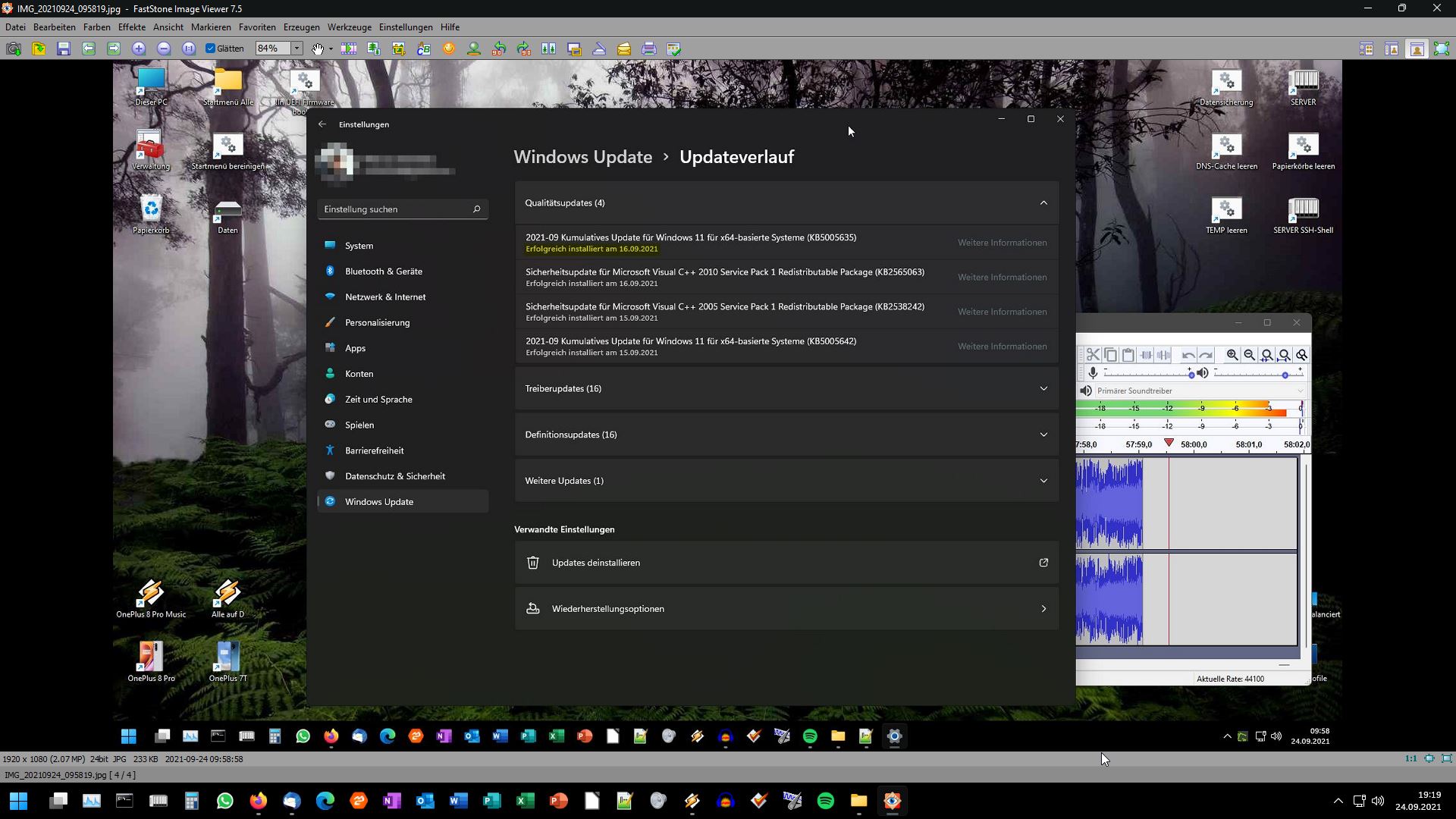This screenshot has height=819, width=1456.
Task: Open FastStone settings toolbar icon
Action: tap(674, 49)
